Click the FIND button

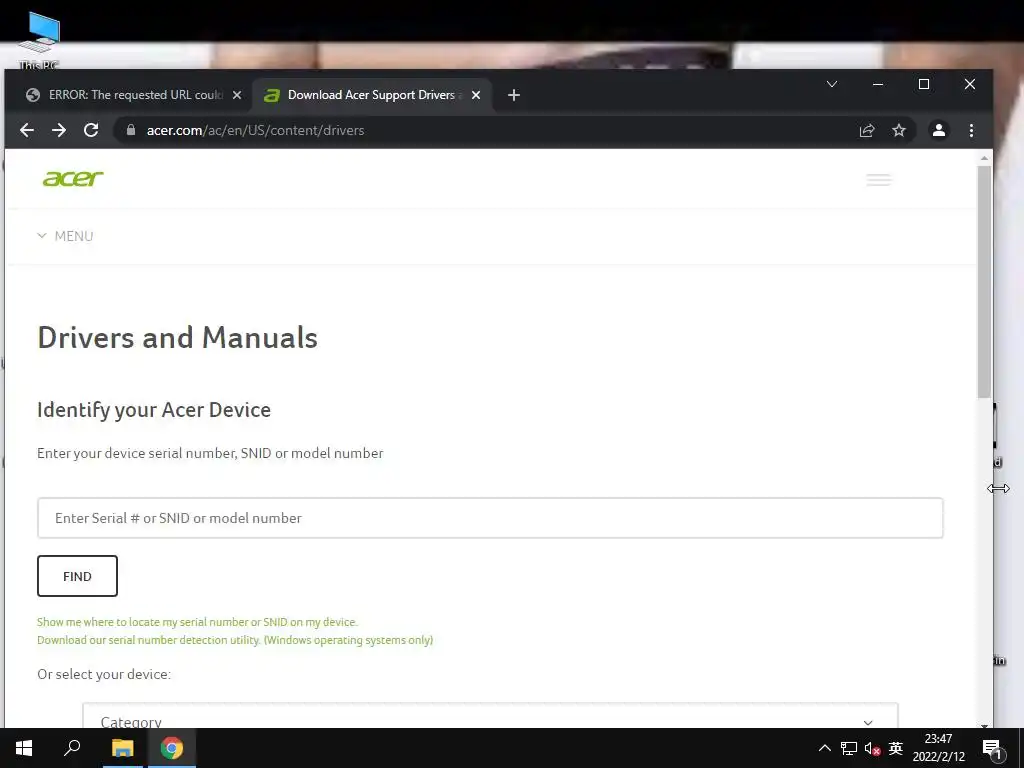coord(77,576)
